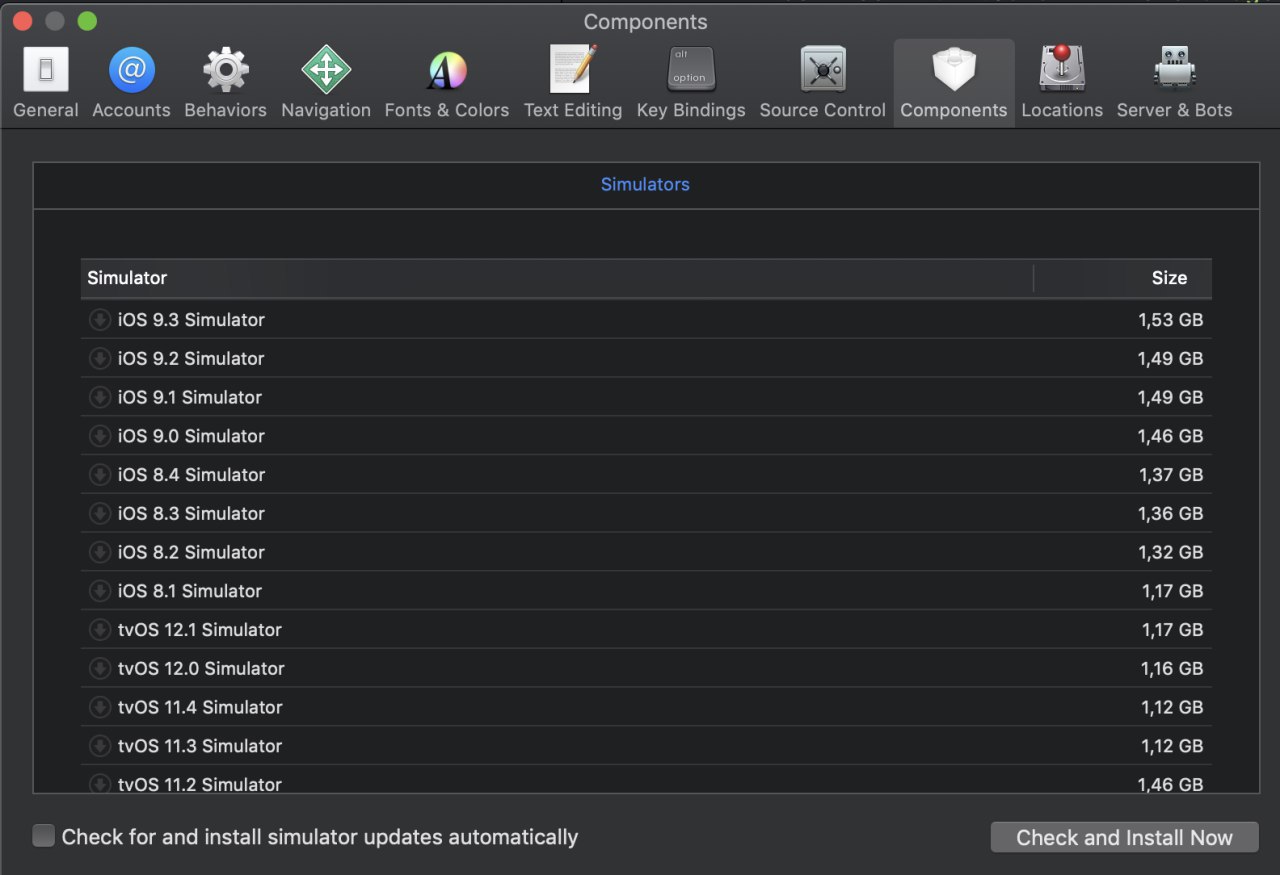Download the tvOS 11.3 Simulator
Screen dimensions: 1280x875
click(x=99, y=746)
